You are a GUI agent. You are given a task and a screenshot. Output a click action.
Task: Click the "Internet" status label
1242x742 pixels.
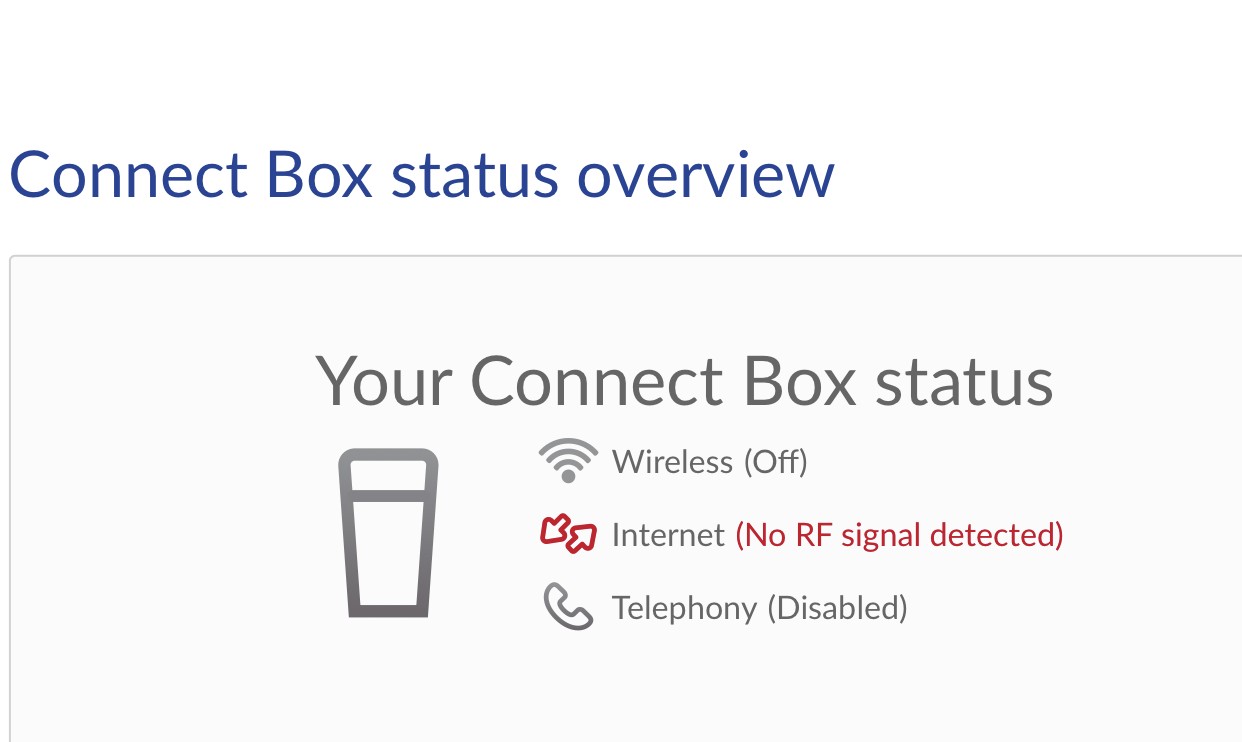[x=668, y=535]
